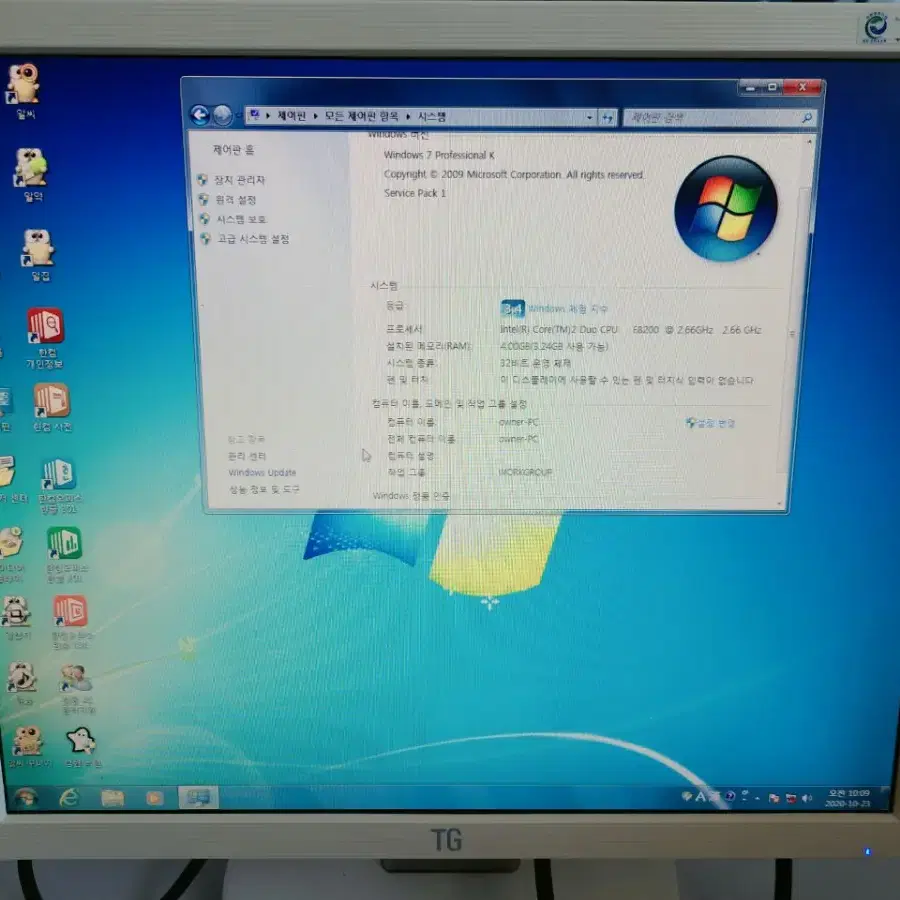Select the desktop shortcut showing two people
This screenshot has width=900, height=900.
coord(77,689)
